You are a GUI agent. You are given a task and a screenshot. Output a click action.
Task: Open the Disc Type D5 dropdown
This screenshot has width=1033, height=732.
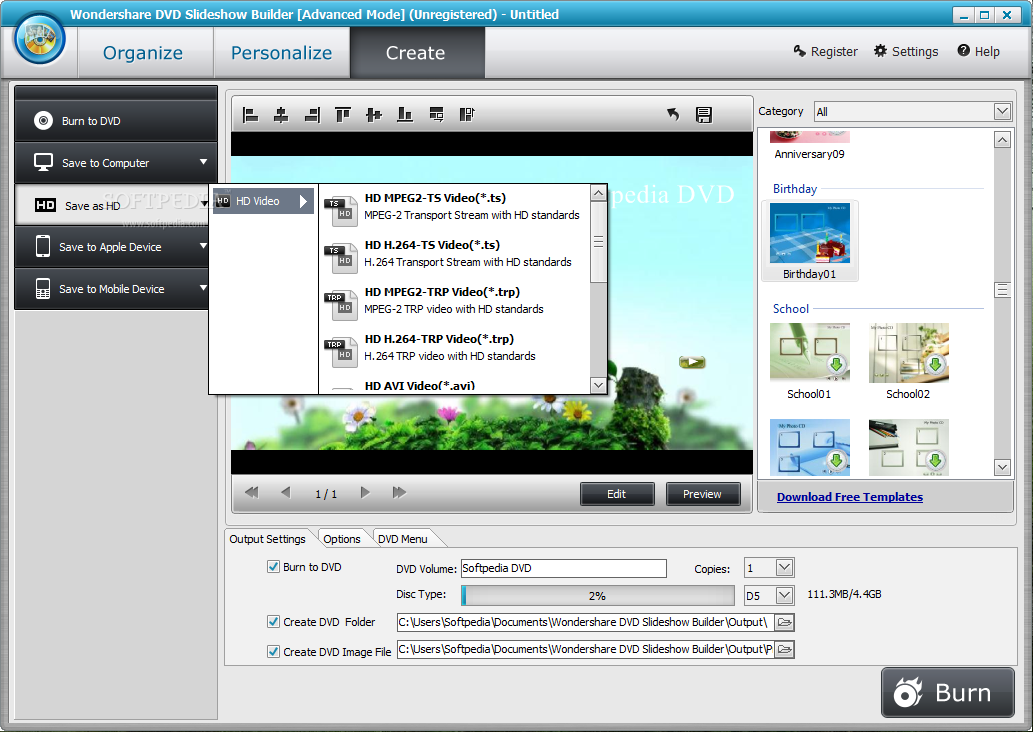click(x=784, y=596)
